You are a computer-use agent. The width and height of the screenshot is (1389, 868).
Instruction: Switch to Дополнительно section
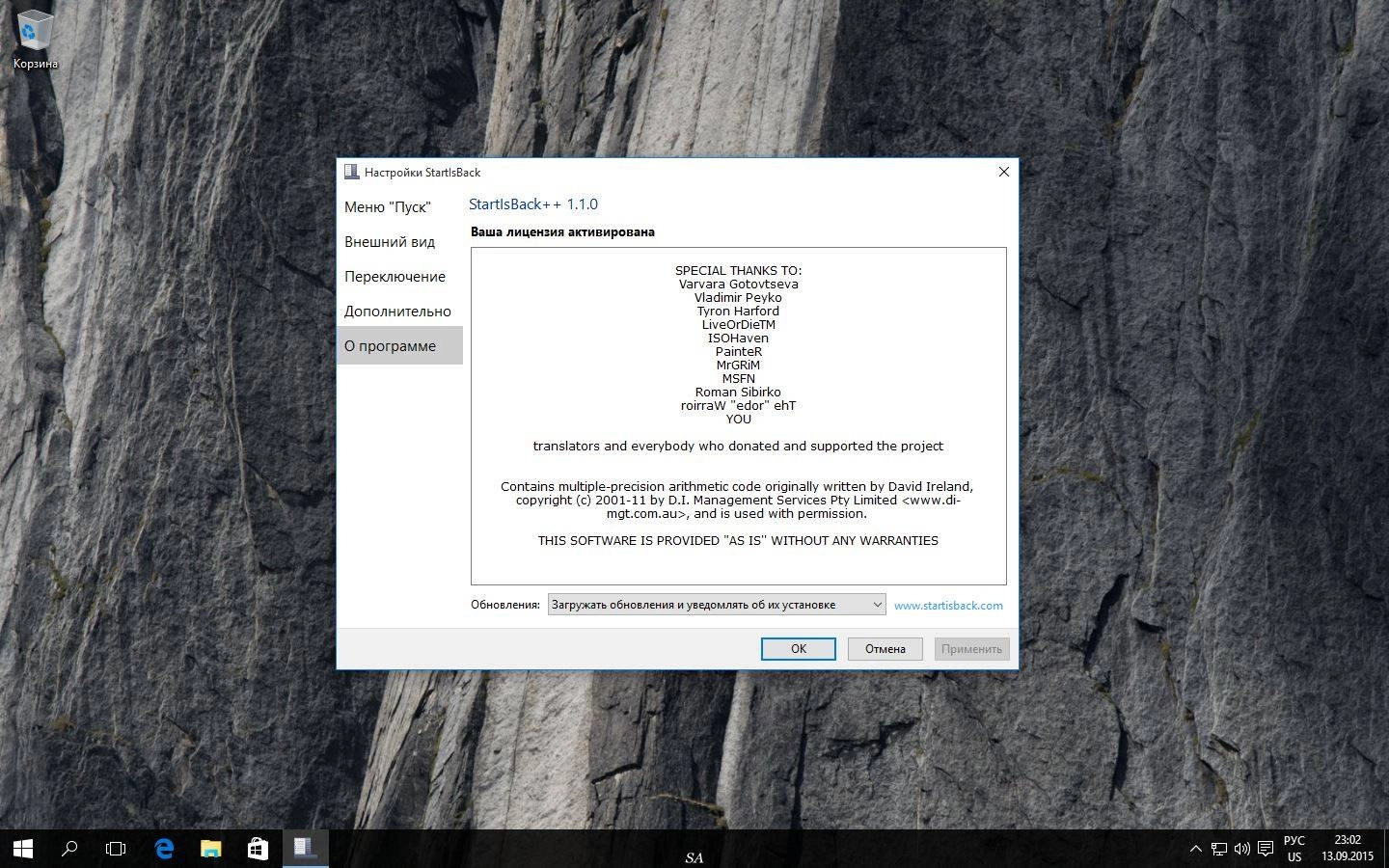pos(399,312)
